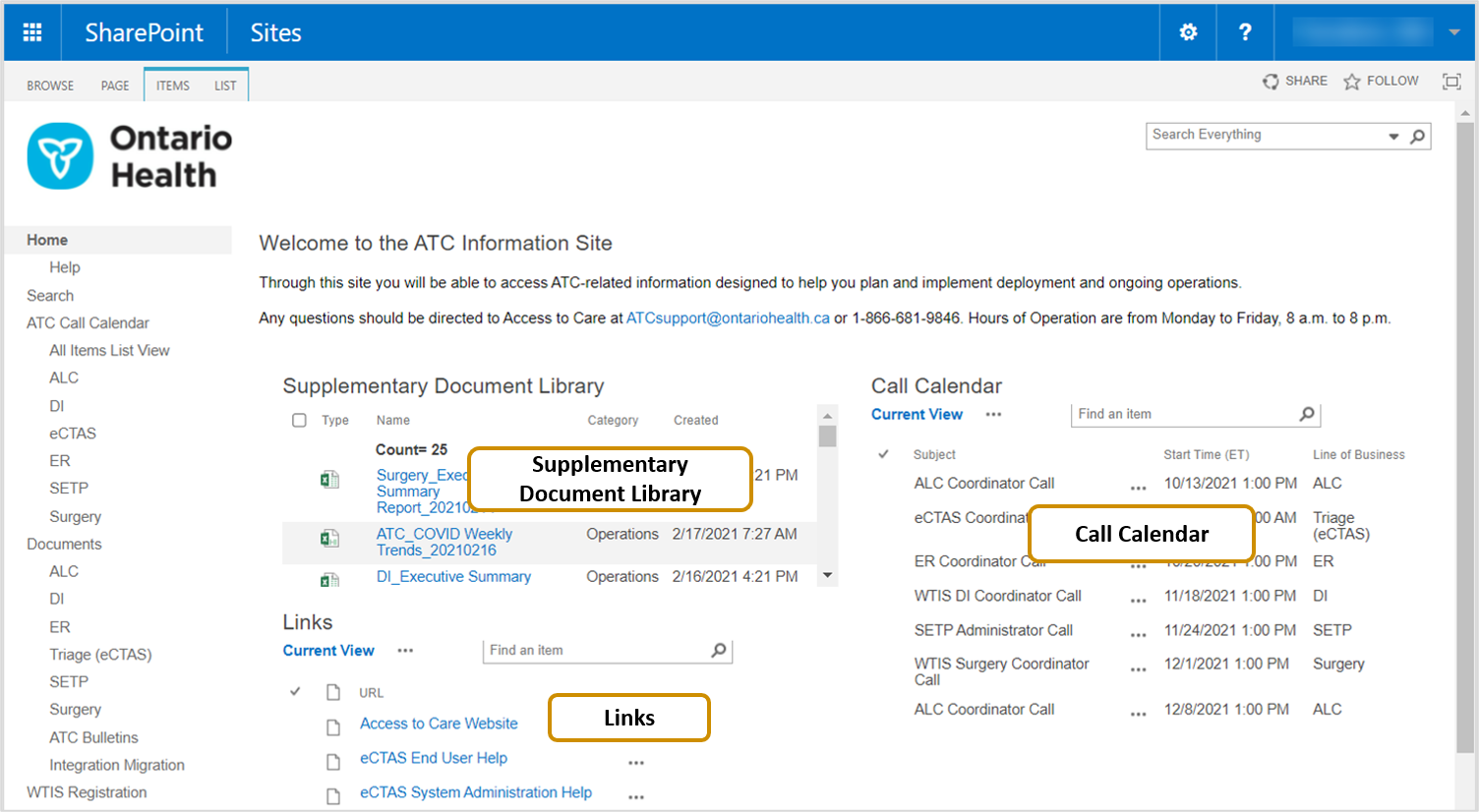This screenshot has width=1479, height=812.
Task: Open Help in the left navigation
Action: pos(65,267)
